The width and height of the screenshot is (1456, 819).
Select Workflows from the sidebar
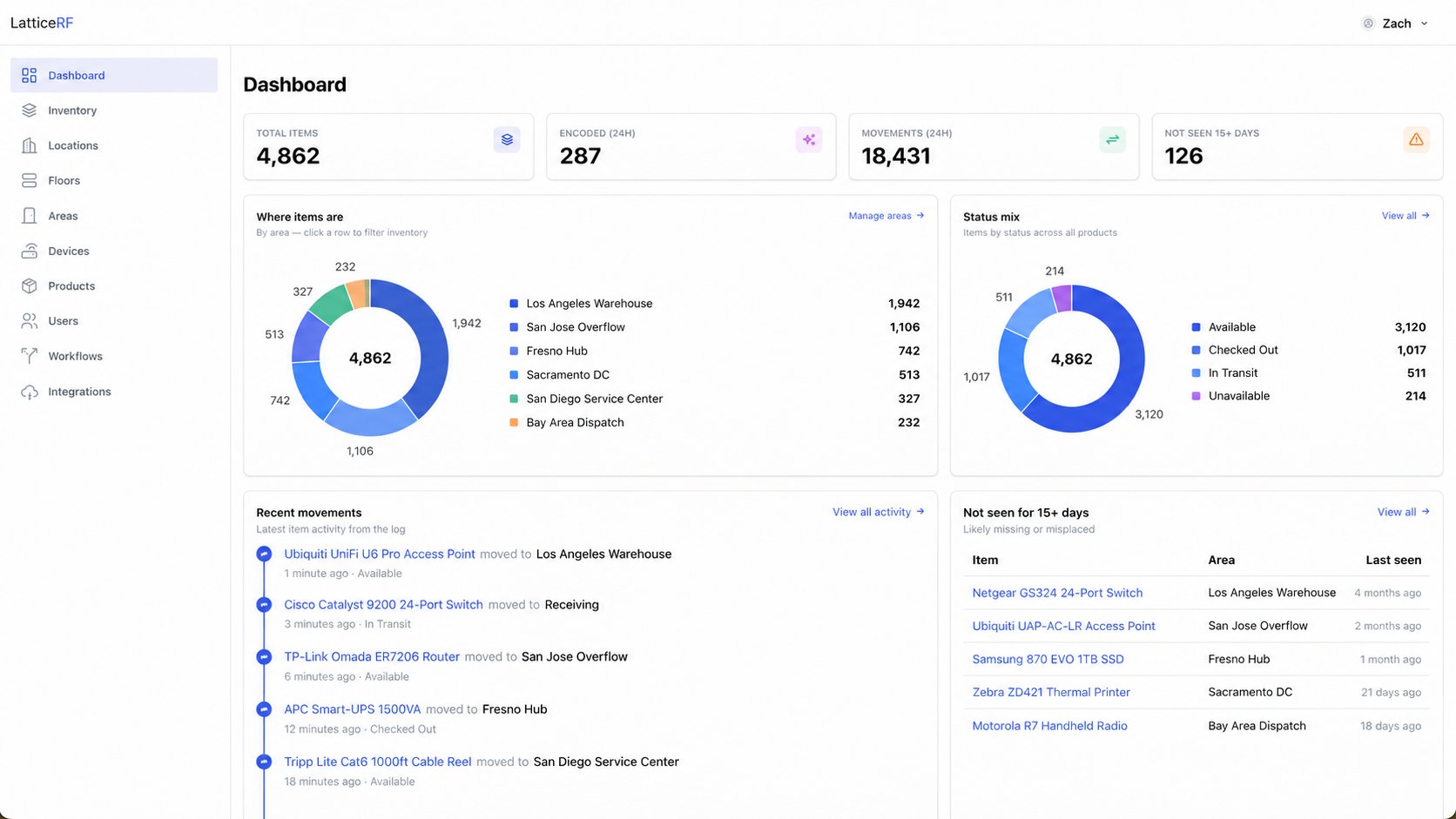(x=114, y=356)
